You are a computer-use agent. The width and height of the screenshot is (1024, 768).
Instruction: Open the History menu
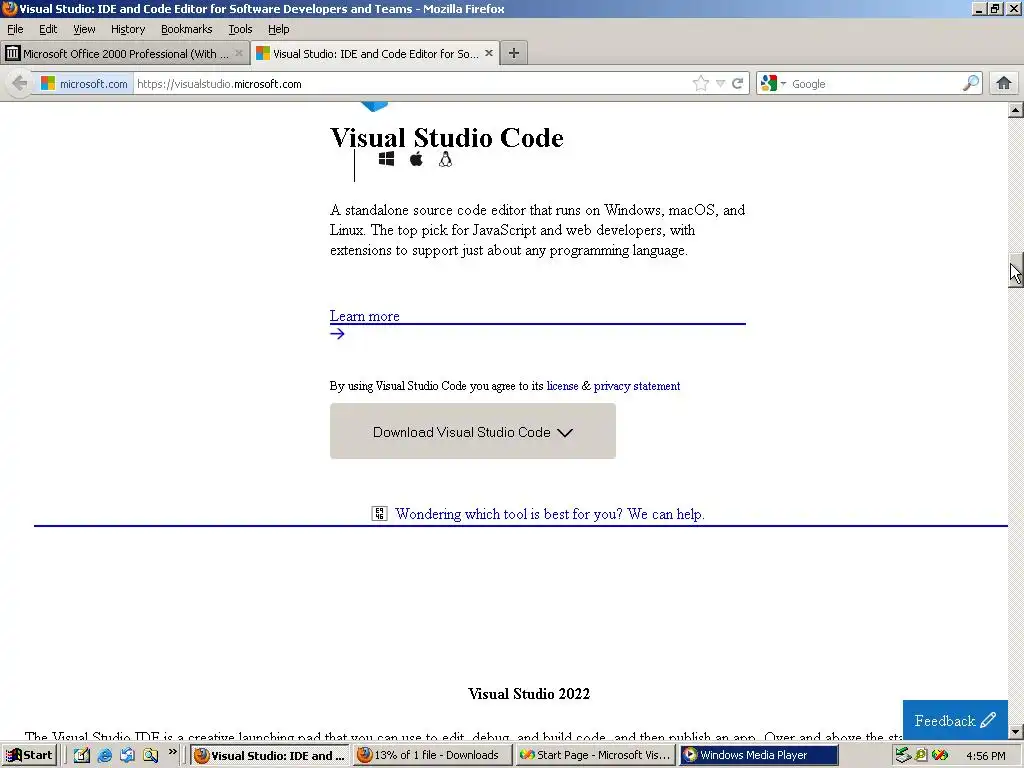128,29
